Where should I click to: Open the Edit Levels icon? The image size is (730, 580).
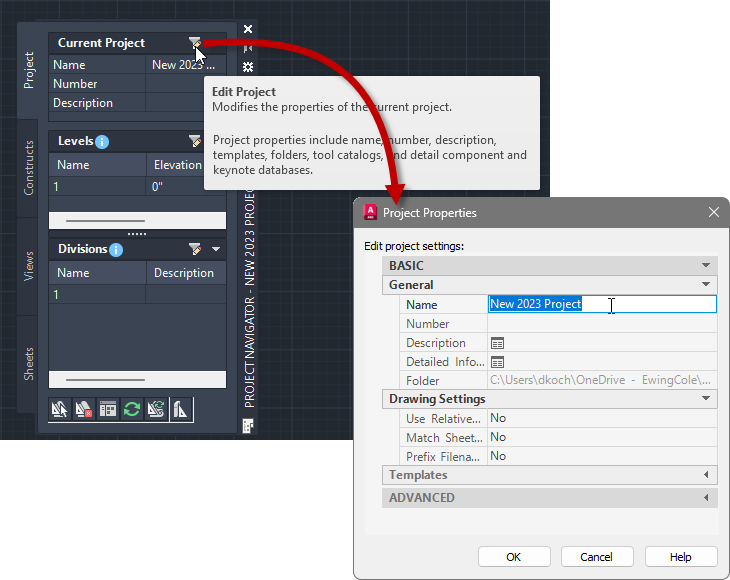pyautogui.click(x=195, y=141)
